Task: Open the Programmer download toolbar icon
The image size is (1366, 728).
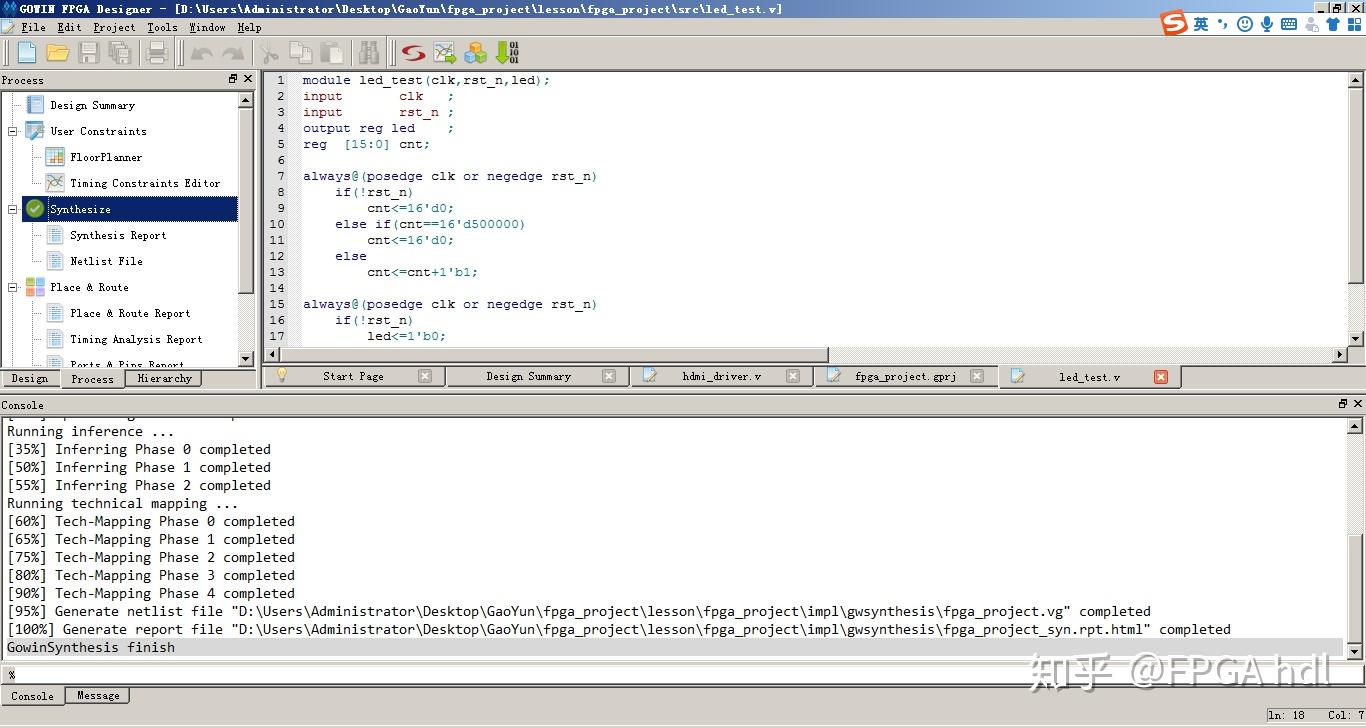Action: [x=507, y=52]
